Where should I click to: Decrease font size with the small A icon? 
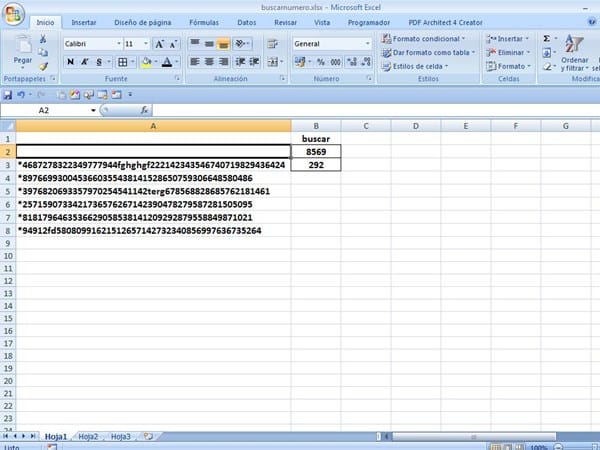pos(173,44)
